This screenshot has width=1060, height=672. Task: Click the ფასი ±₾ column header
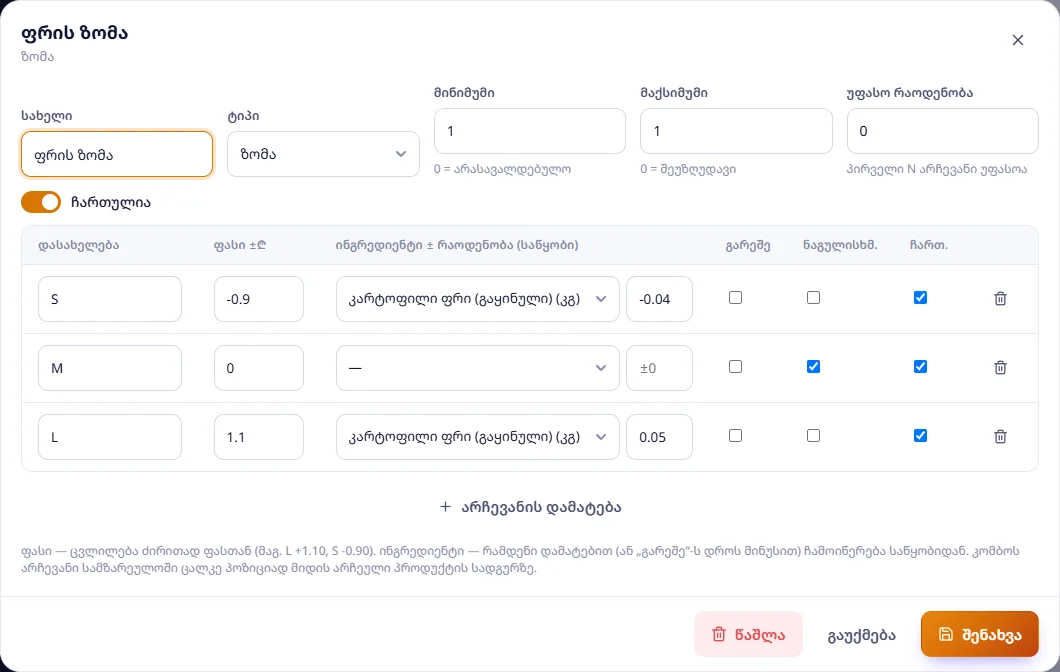click(x=240, y=245)
